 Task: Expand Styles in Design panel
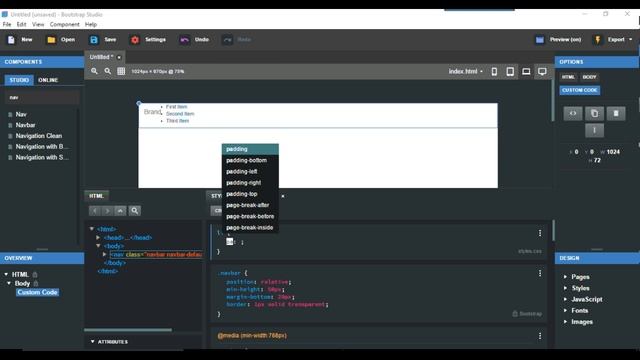(565, 288)
